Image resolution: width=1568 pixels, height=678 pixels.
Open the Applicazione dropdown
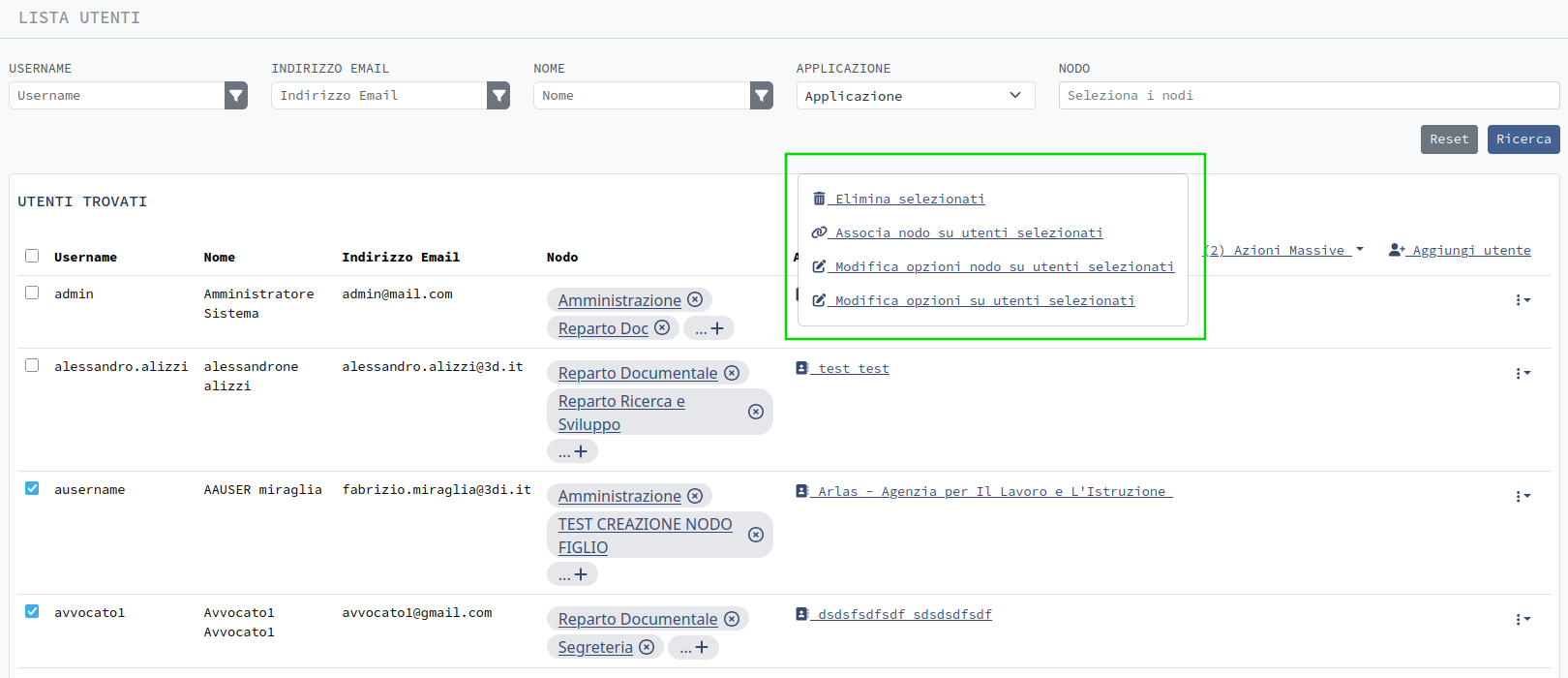[x=915, y=95]
